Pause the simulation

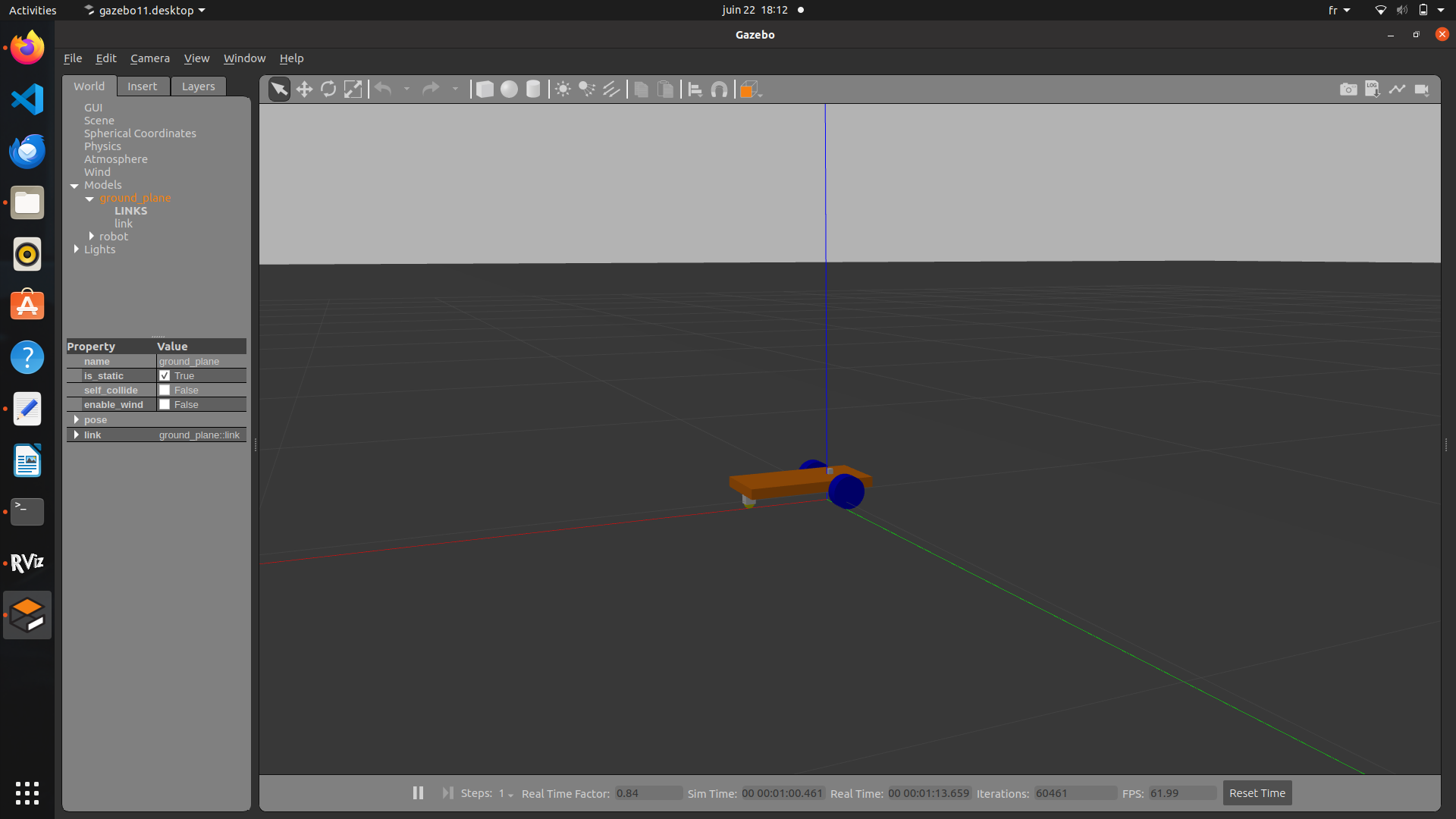(418, 793)
